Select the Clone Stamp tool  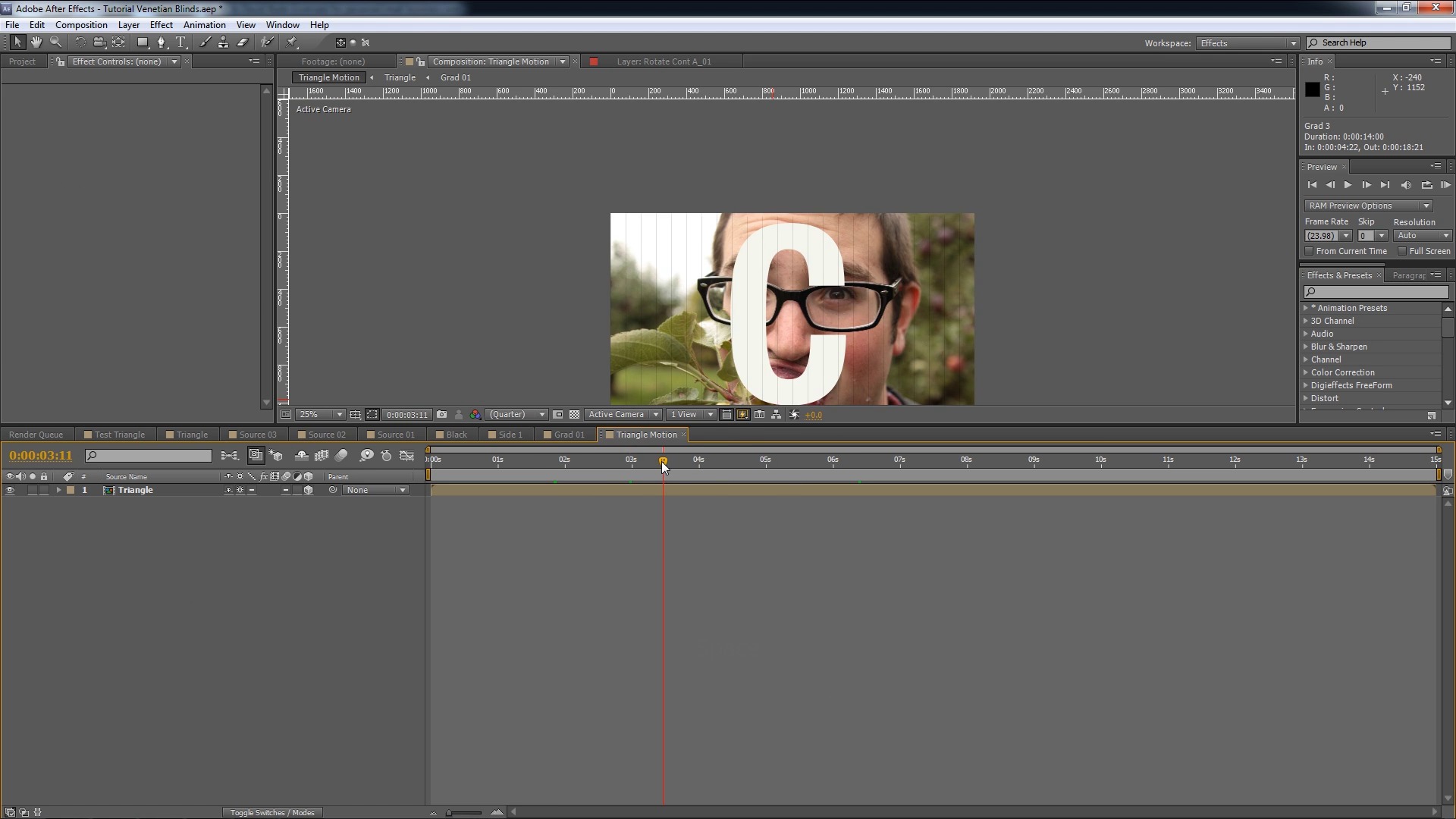click(x=223, y=42)
